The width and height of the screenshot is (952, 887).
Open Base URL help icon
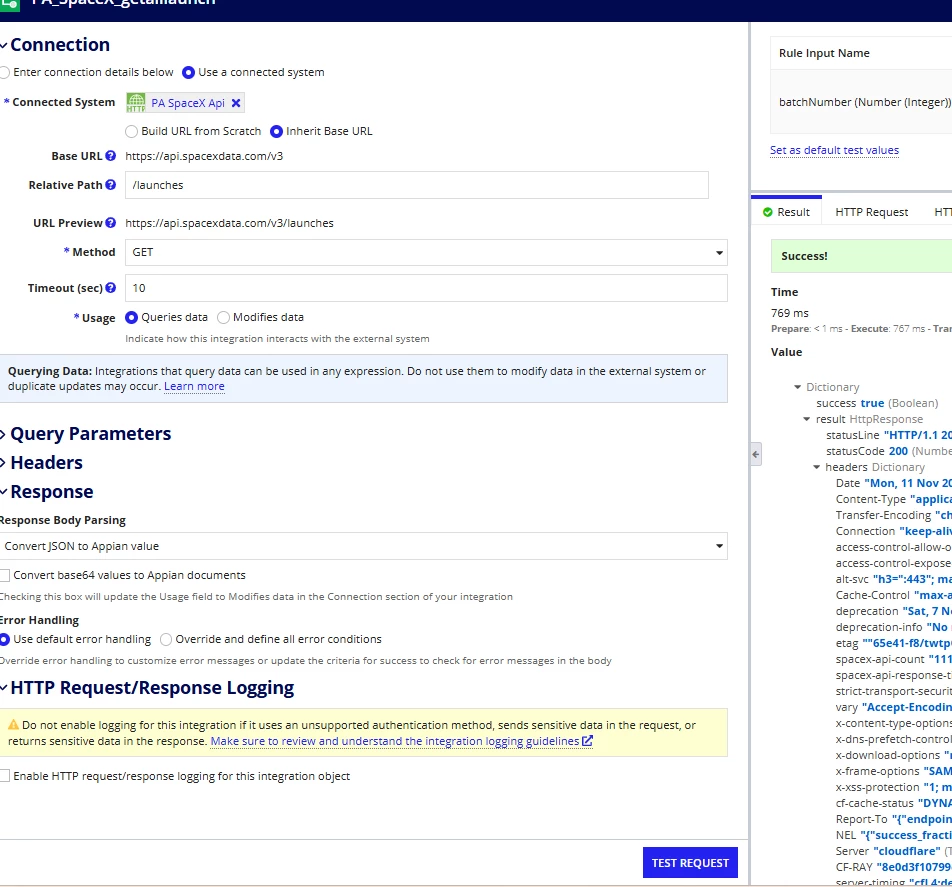tap(110, 155)
